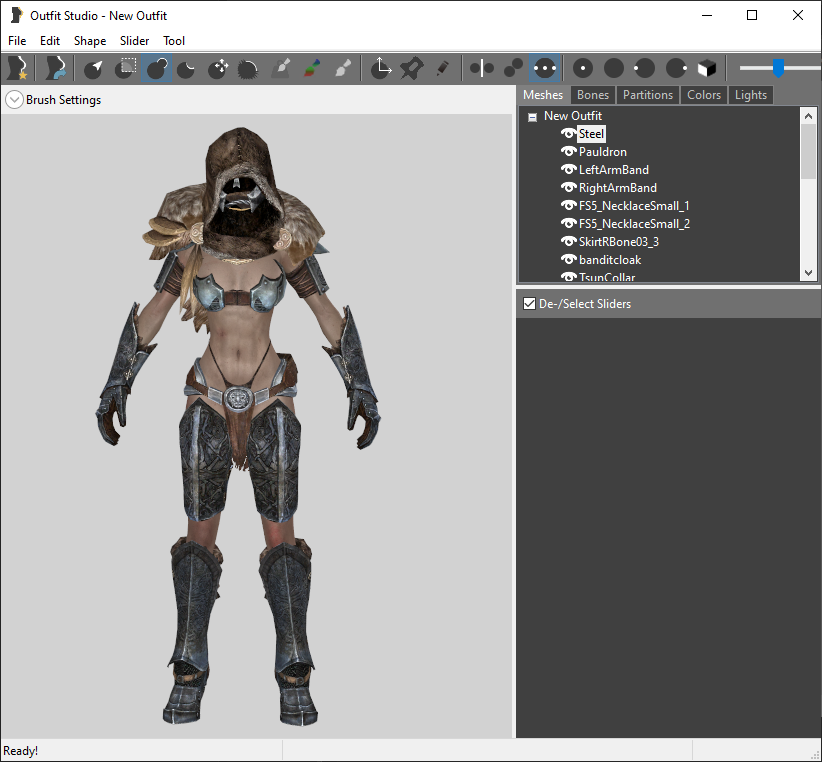Select the Weight paint brush
822x762 pixels.
click(280, 68)
